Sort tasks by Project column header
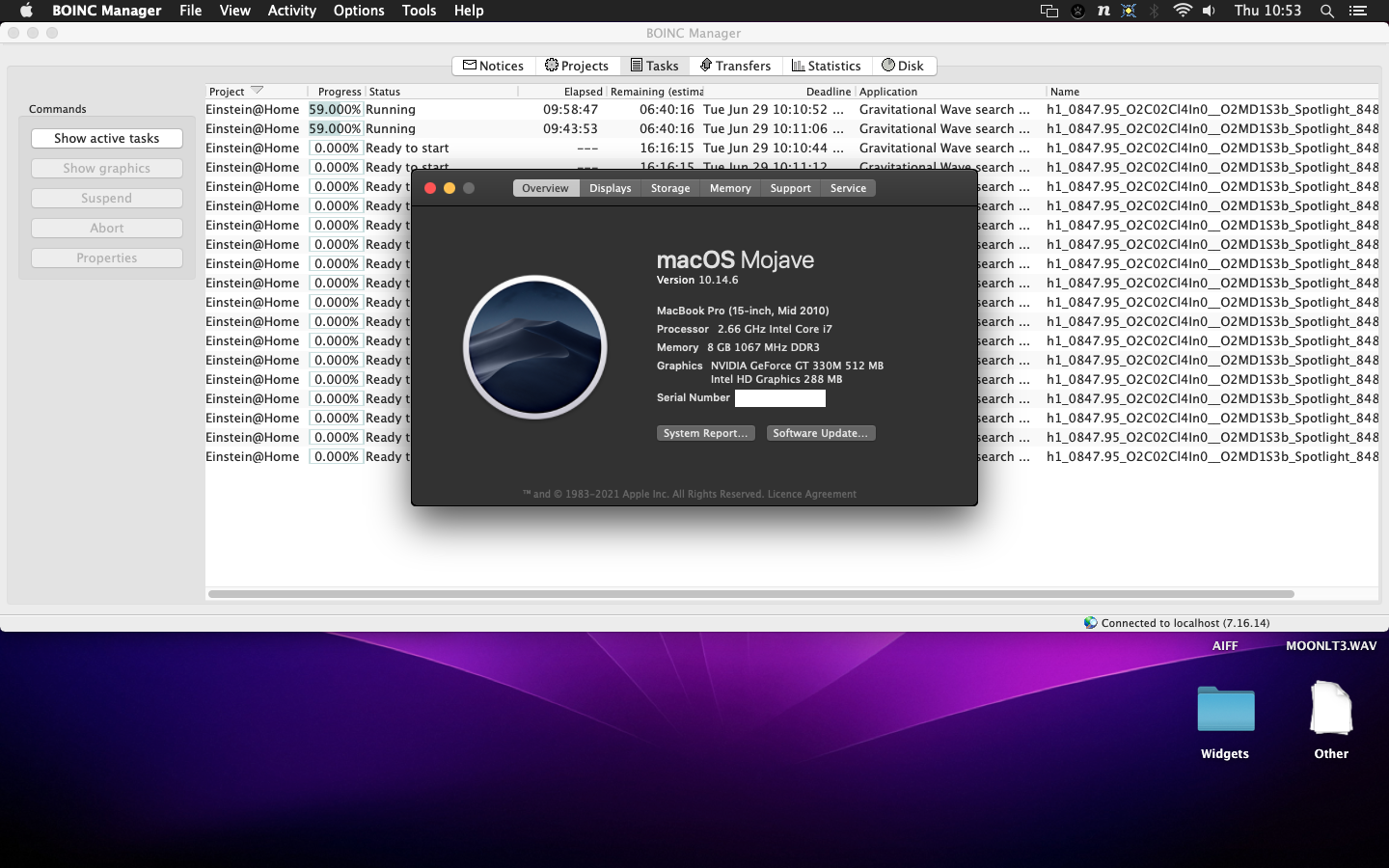1389x868 pixels. point(256,92)
